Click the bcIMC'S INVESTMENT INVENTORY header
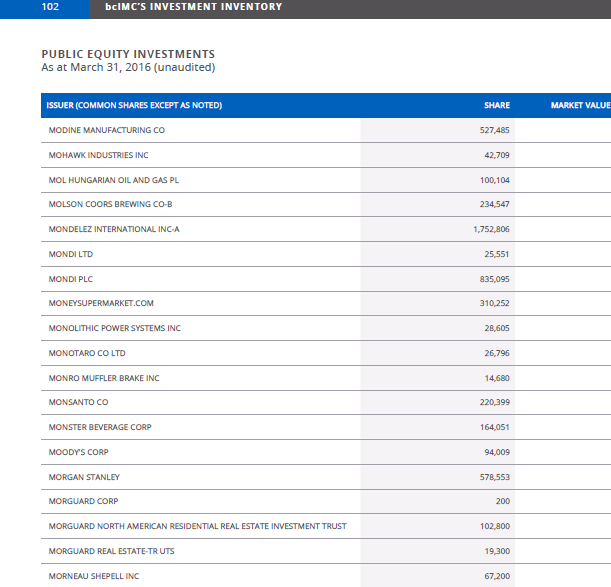The image size is (611, 587). (194, 7)
